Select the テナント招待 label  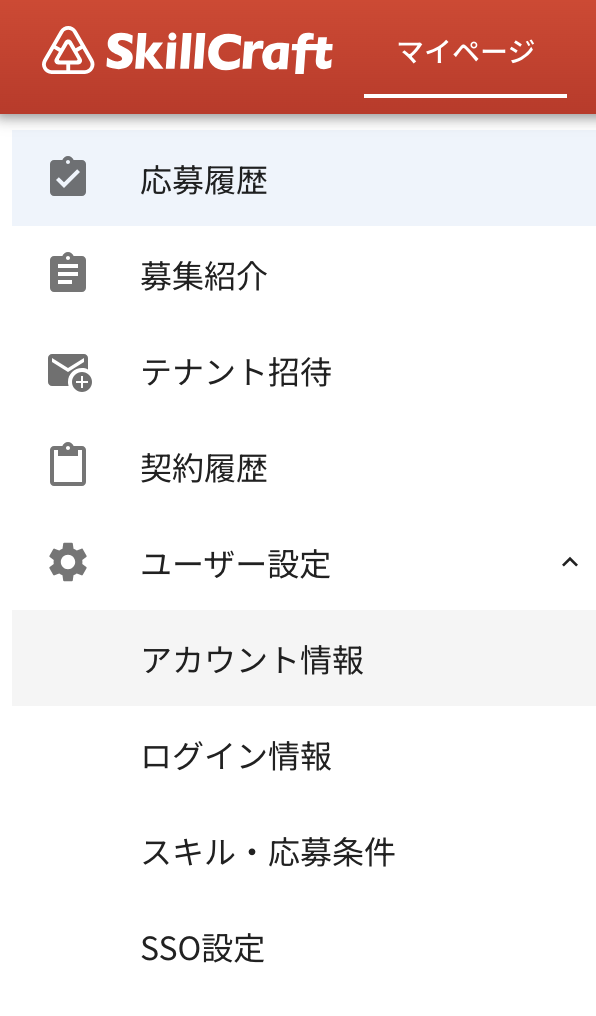coord(236,371)
